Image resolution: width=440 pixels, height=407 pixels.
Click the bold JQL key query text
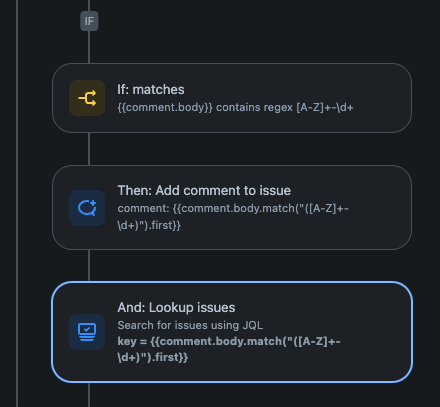(x=229, y=349)
